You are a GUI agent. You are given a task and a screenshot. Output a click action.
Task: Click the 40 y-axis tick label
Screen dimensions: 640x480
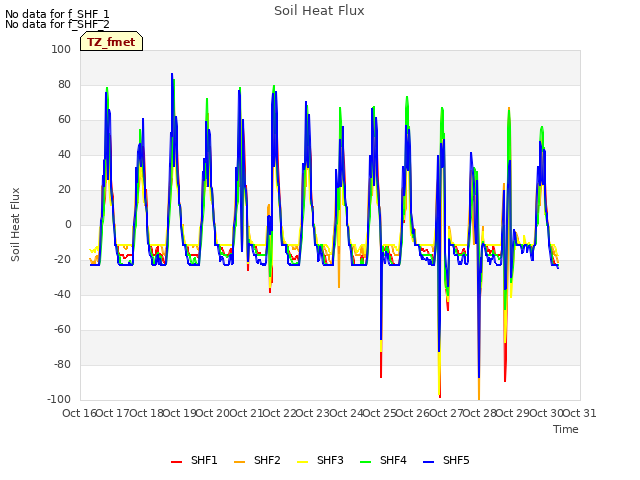click(x=64, y=154)
